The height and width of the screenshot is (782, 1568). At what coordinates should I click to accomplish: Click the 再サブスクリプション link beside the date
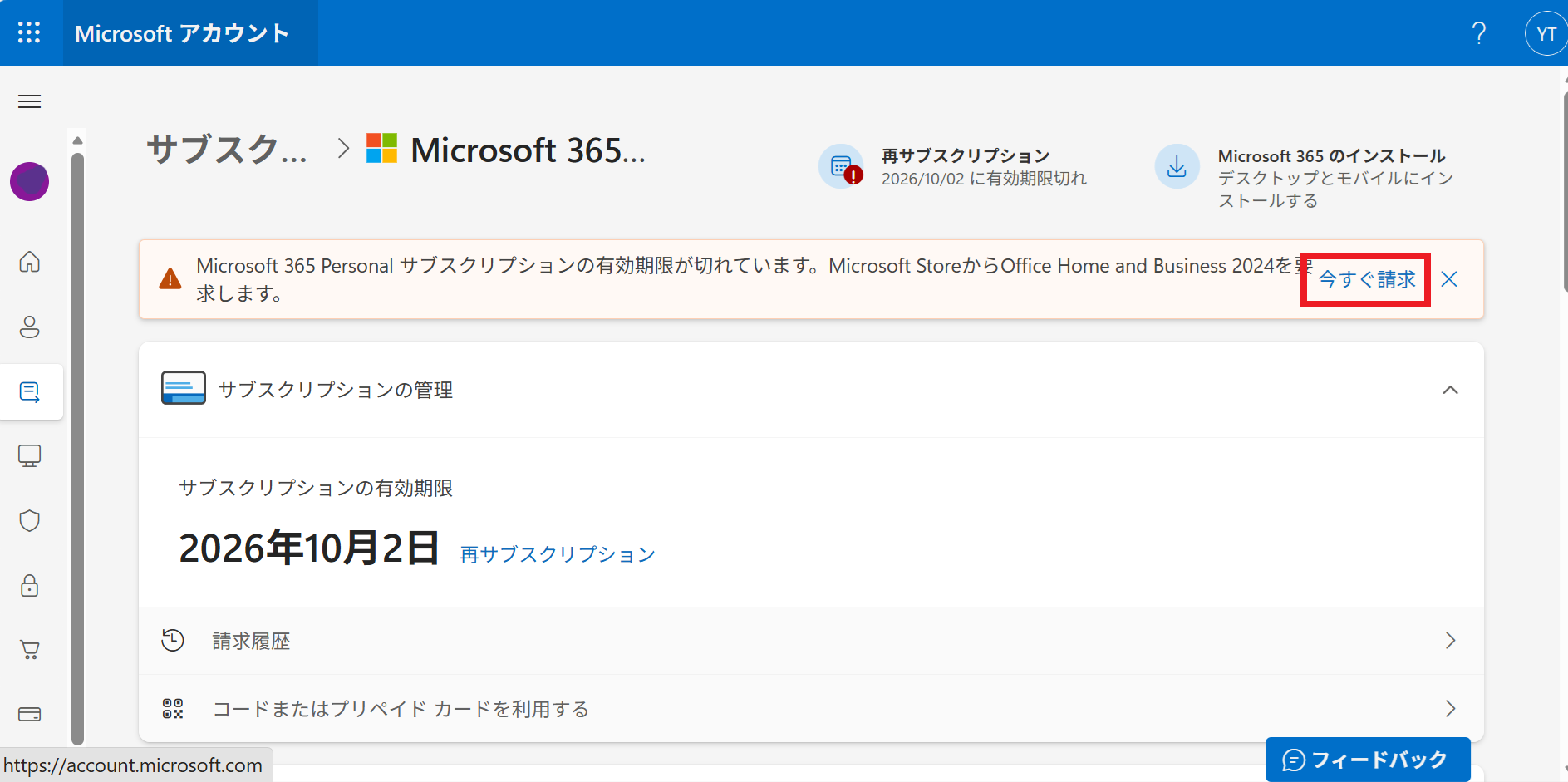coord(558,554)
